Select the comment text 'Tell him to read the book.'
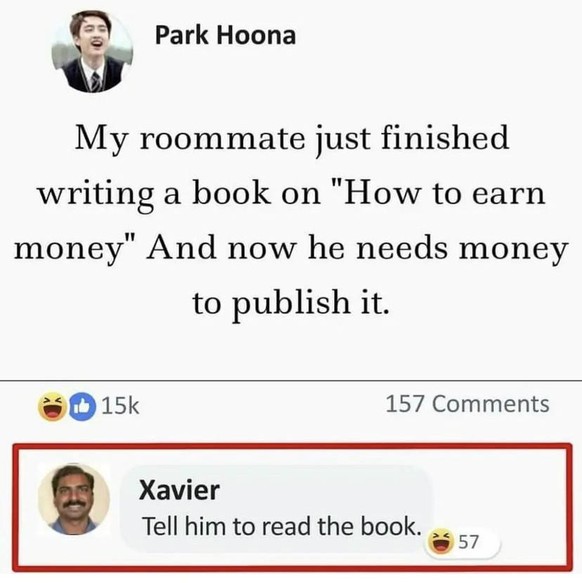Viewport: 582px width, 583px height. 282,526
